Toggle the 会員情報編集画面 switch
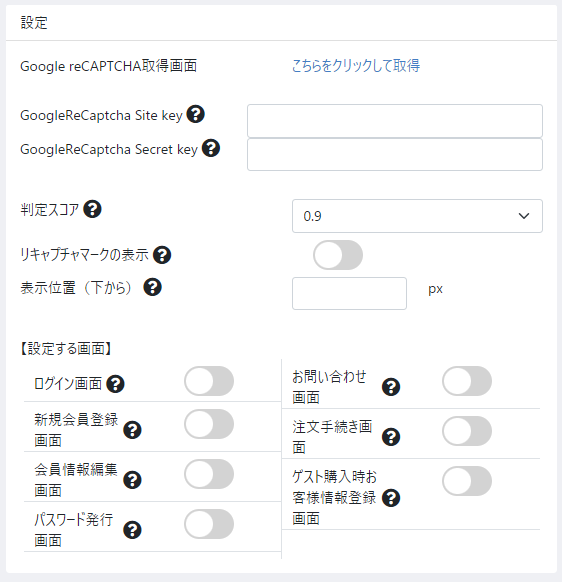This screenshot has height=582, width=562. (x=209, y=474)
